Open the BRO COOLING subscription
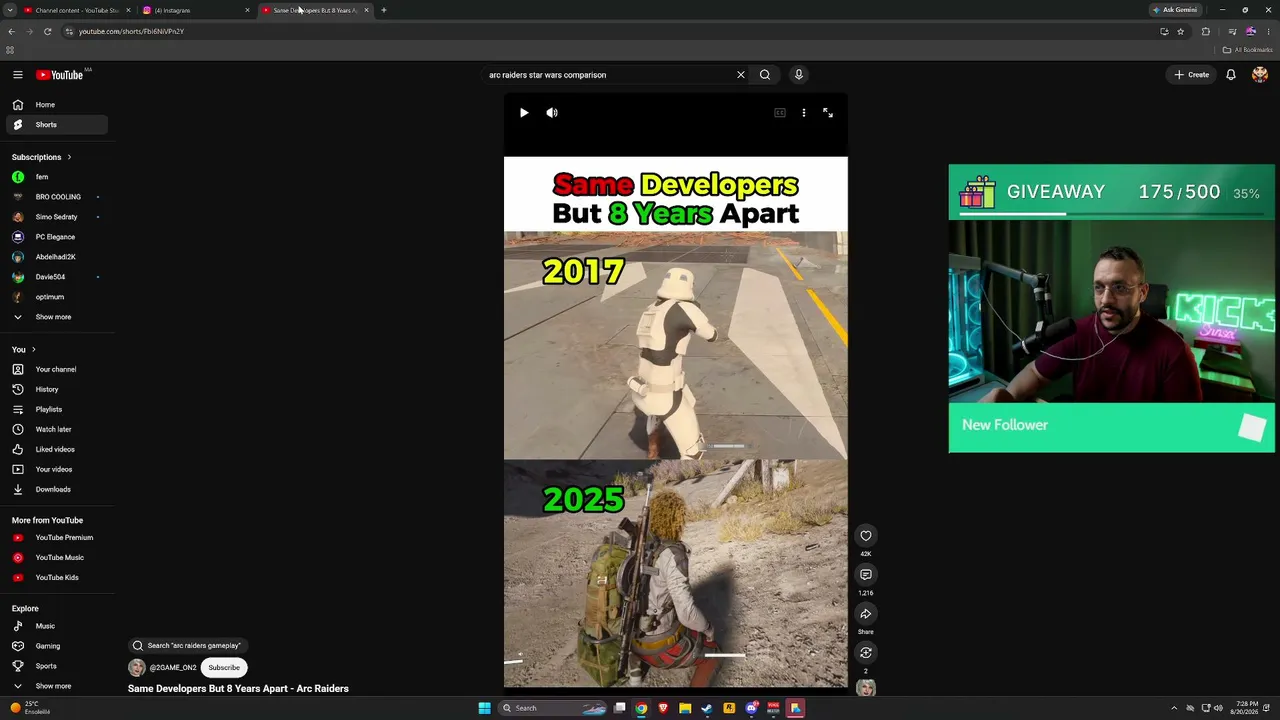Screen dimensions: 1280x720 pyautogui.click(x=57, y=197)
